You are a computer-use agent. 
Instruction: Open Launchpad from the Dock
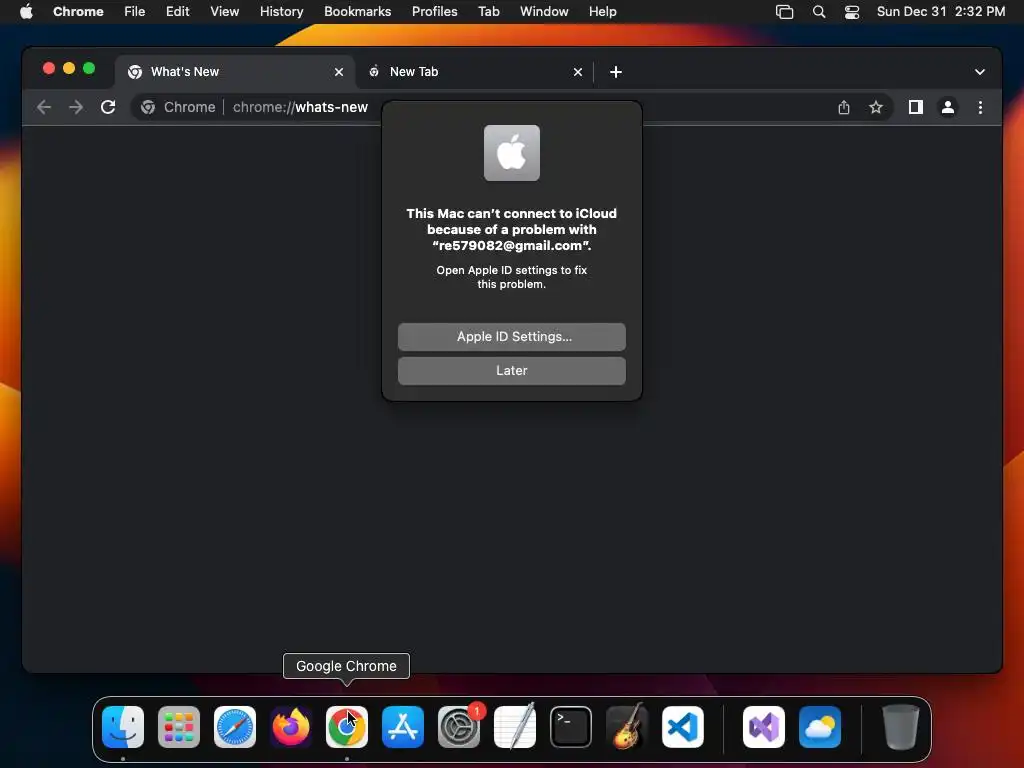coord(179,727)
